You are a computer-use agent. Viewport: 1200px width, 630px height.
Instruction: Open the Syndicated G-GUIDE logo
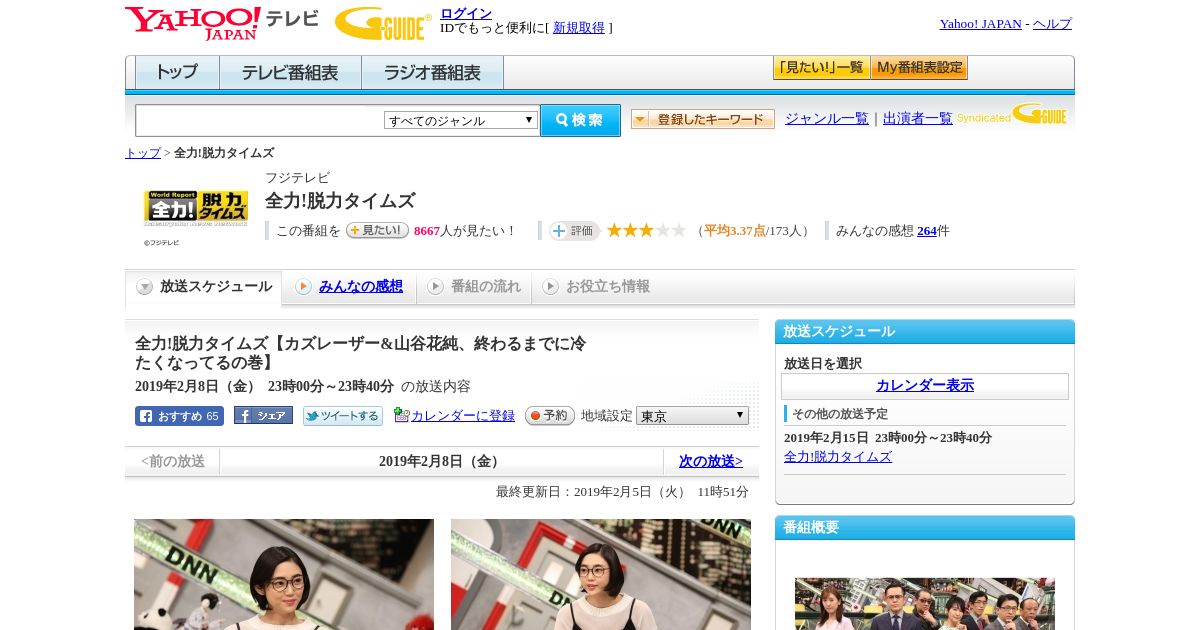click(x=1012, y=115)
